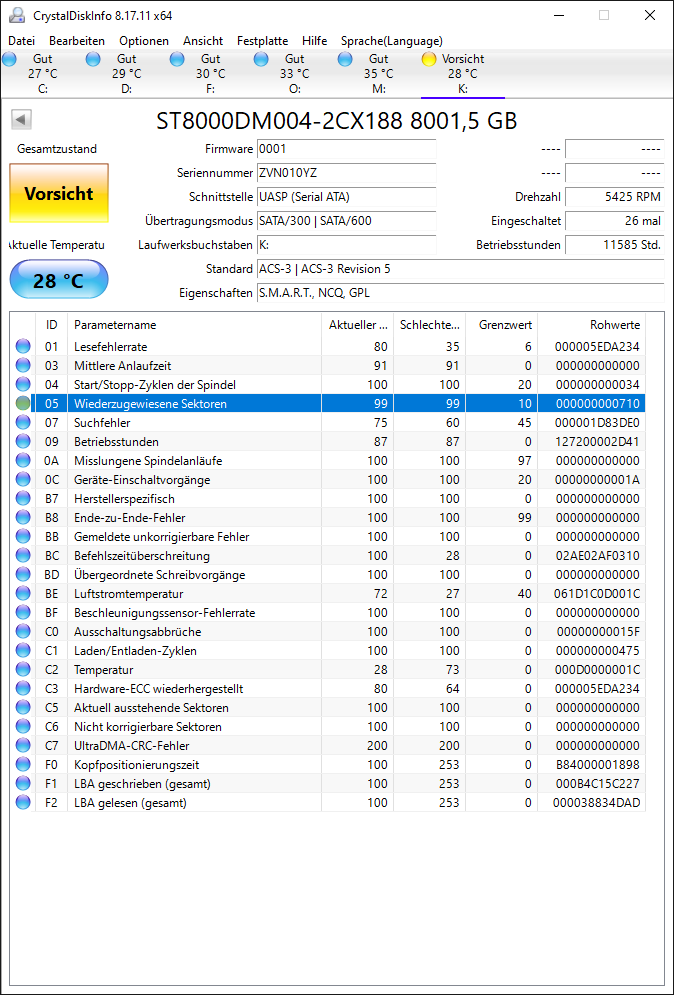Click the Laufwerksbuchstaben field showing K:
This screenshot has width=674, height=995.
(347, 244)
